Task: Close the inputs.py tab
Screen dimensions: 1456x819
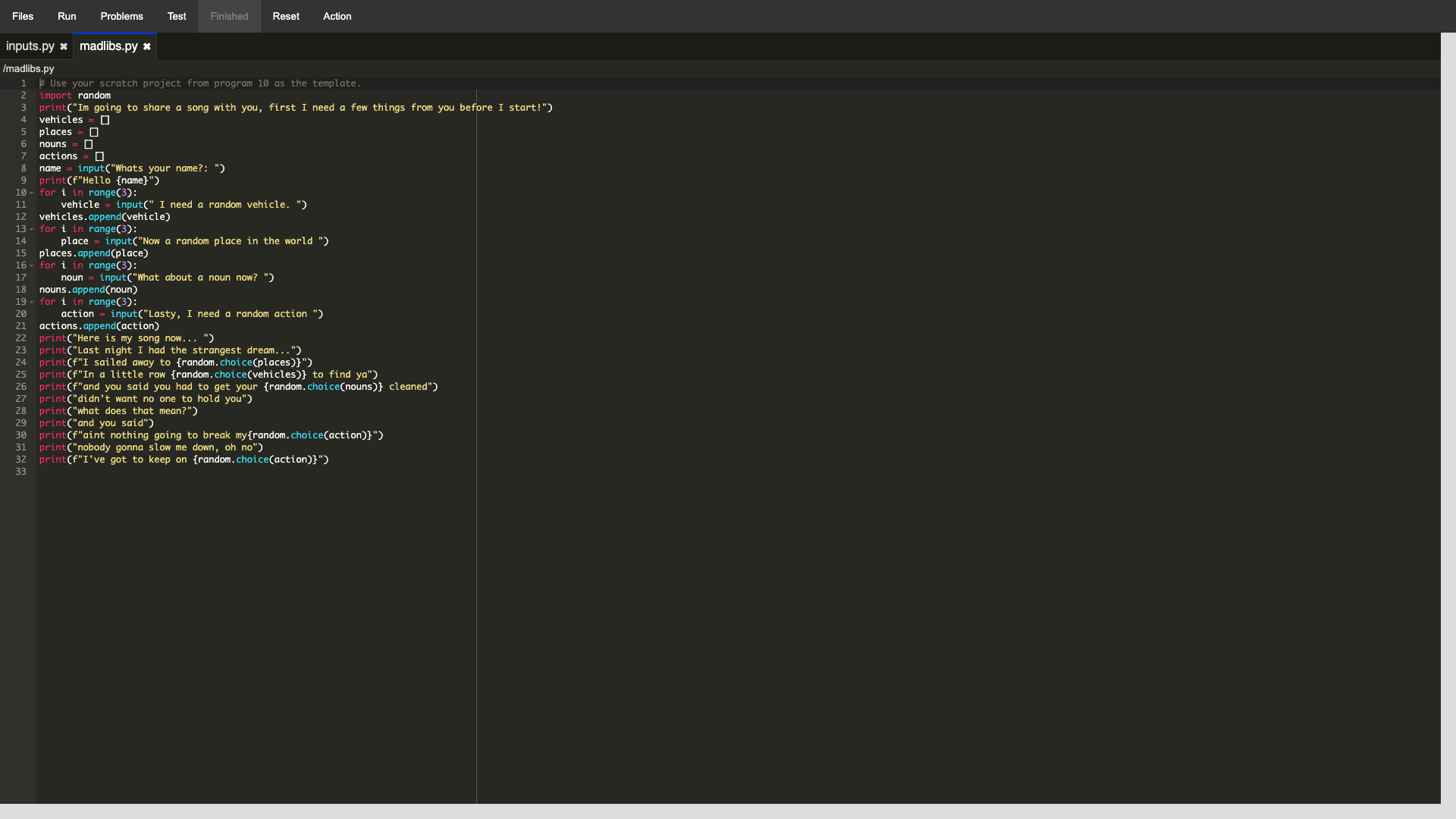Action: click(x=64, y=47)
